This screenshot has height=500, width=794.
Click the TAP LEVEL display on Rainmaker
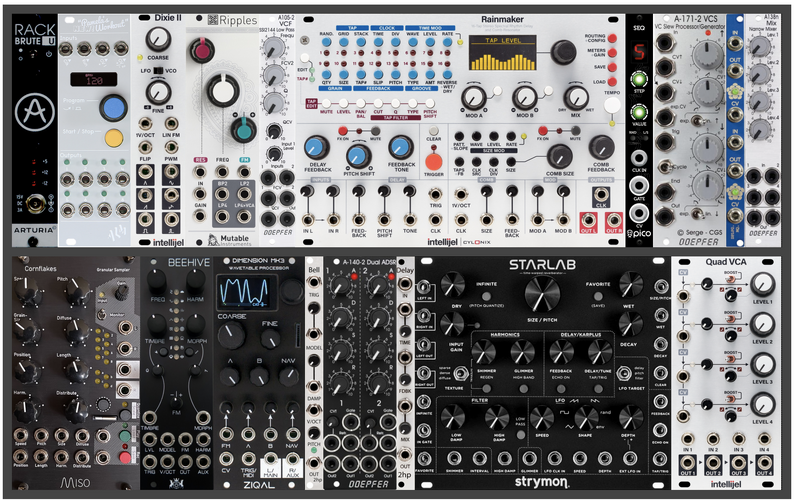(x=502, y=53)
